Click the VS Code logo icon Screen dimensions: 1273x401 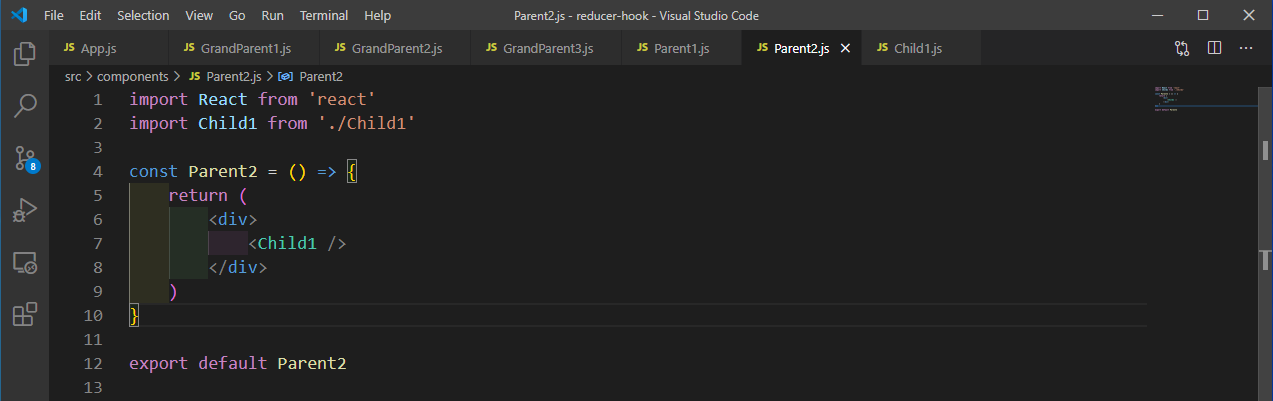click(x=19, y=16)
